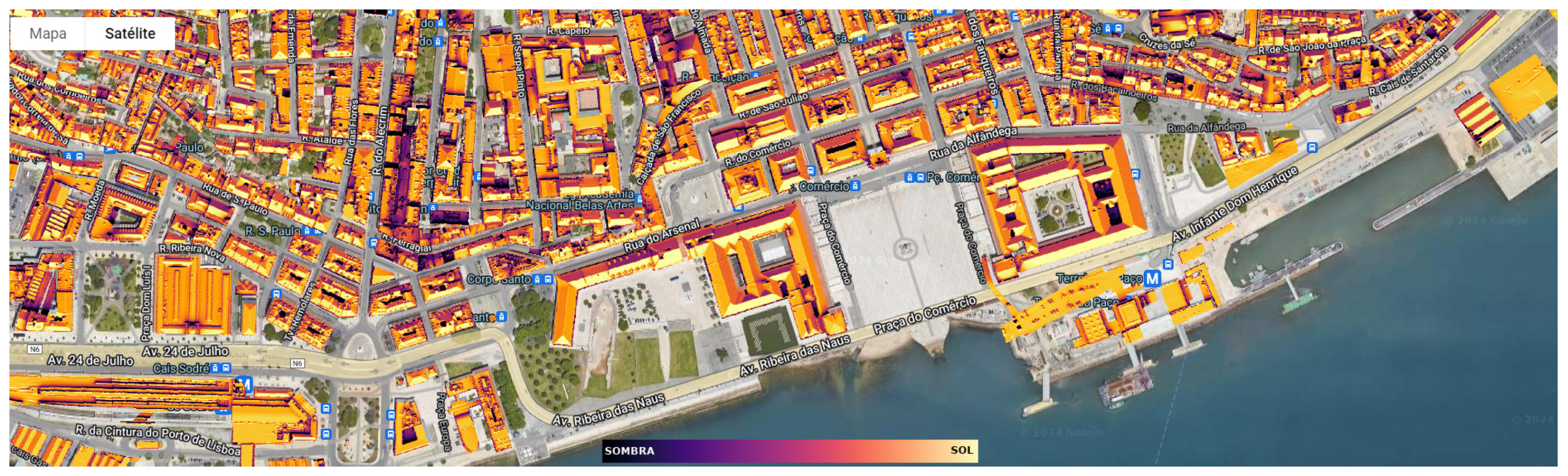
Task: Select the Satélite view tab
Action: [130, 33]
